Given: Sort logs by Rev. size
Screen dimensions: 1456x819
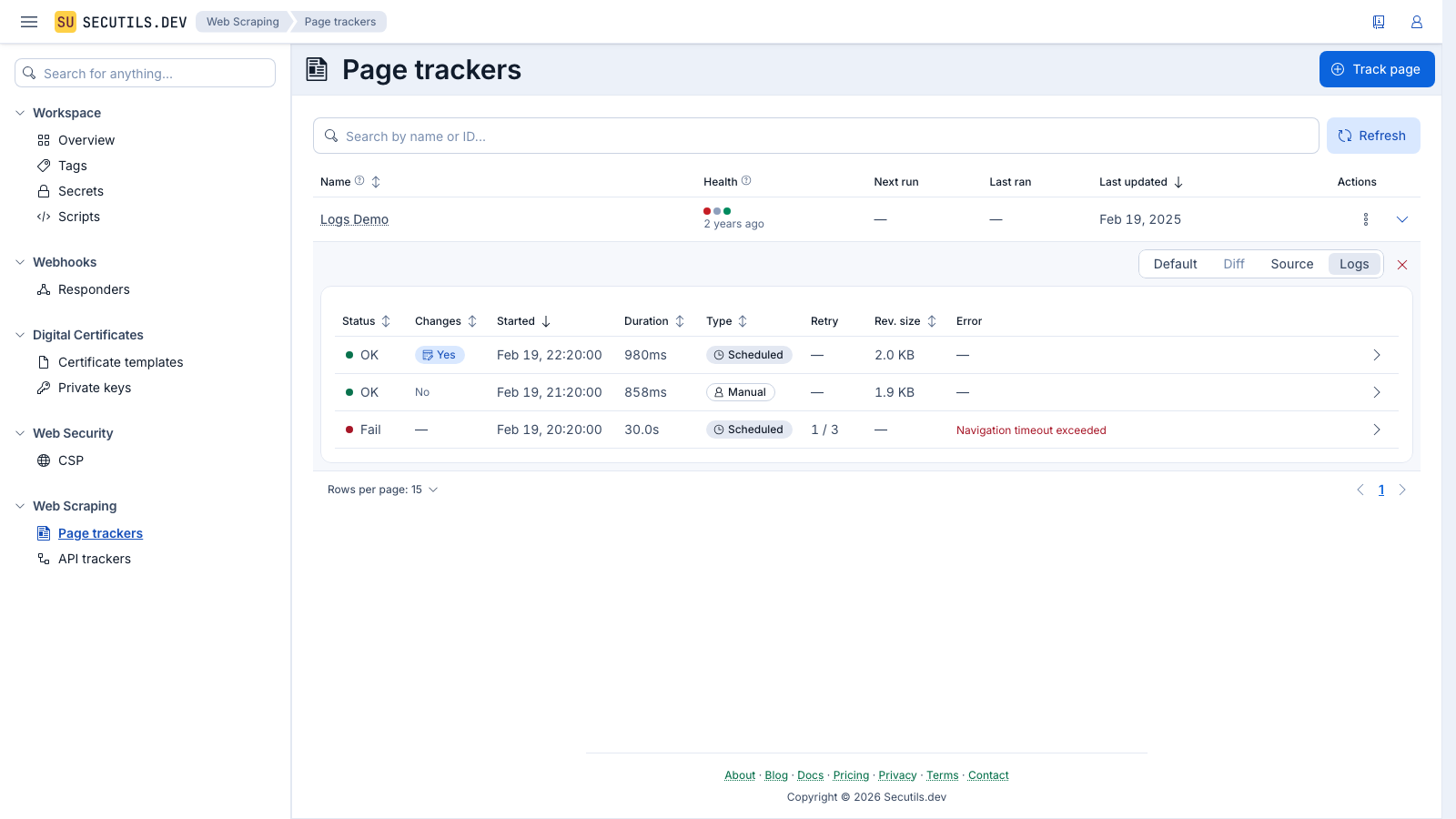Looking at the screenshot, I should (x=905, y=321).
